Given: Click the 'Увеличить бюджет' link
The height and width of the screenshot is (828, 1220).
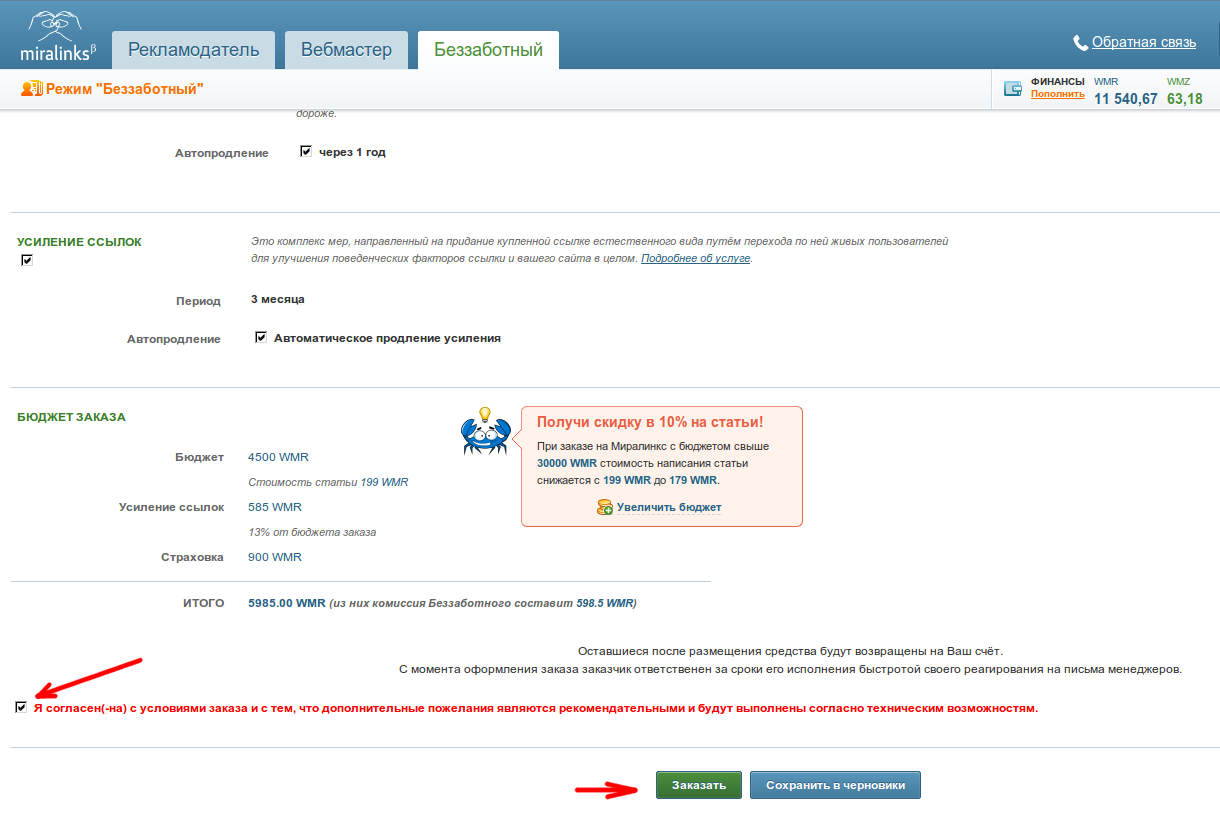Looking at the screenshot, I should coord(669,508).
